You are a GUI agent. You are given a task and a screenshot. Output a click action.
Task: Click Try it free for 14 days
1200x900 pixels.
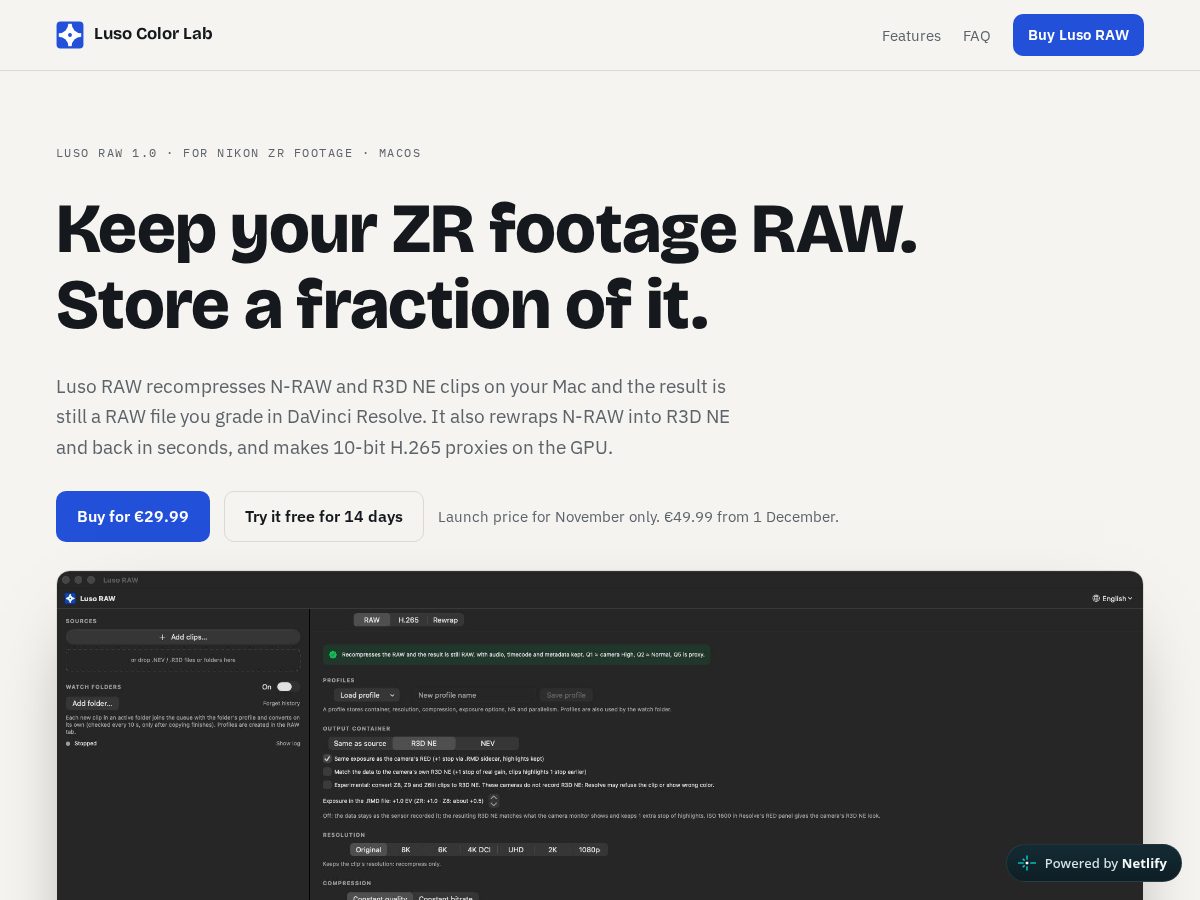[x=324, y=516]
